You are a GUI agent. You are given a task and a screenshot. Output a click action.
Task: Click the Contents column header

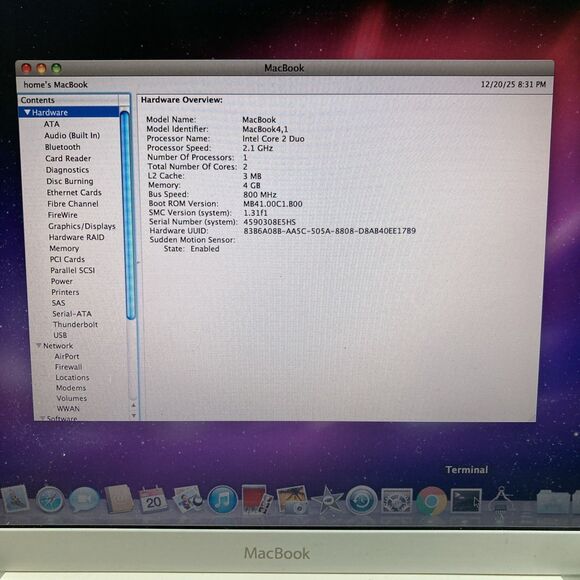(x=68, y=100)
